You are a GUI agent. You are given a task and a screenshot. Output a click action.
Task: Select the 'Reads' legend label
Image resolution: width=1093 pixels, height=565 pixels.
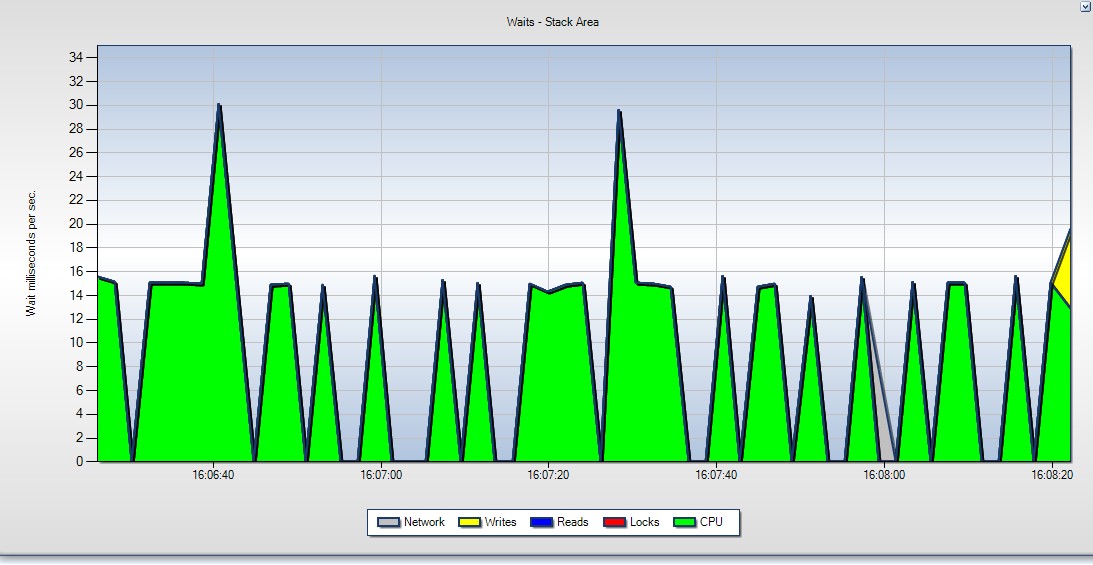572,522
